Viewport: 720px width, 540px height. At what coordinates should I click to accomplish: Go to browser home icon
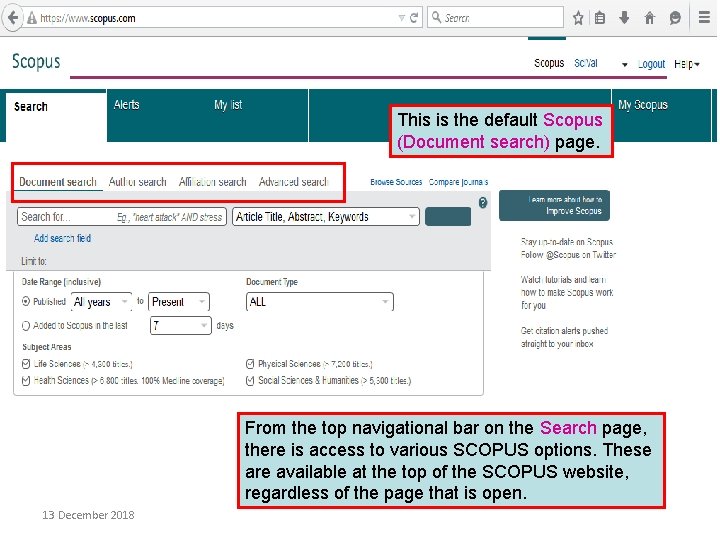pyautogui.click(x=649, y=18)
